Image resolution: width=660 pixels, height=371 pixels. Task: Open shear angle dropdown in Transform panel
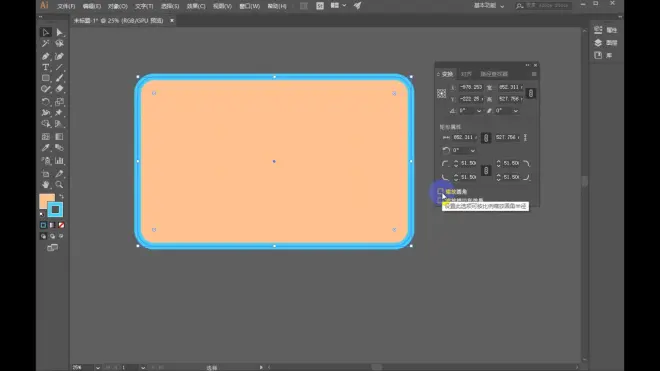516,111
